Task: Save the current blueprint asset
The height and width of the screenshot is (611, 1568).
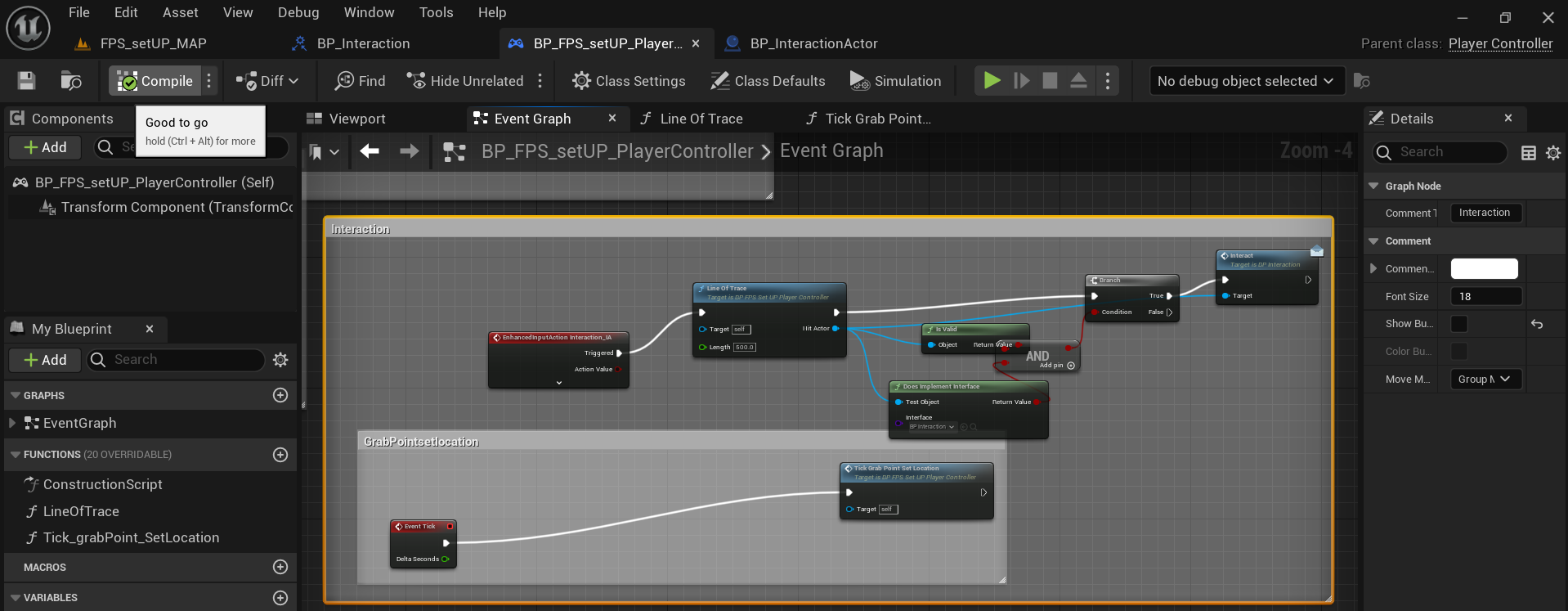Action: [x=26, y=81]
